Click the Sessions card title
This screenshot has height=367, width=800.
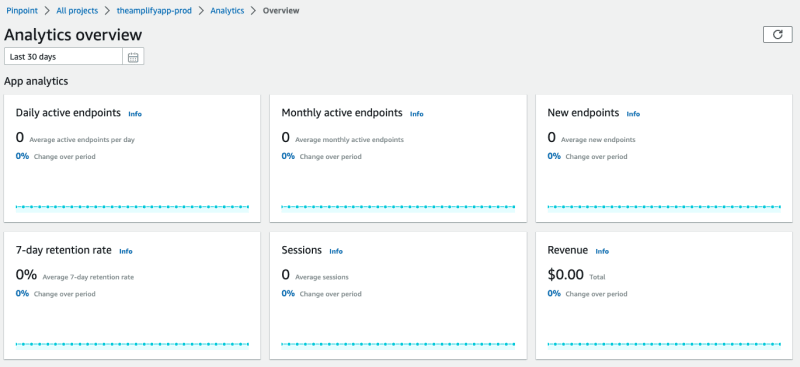point(302,250)
